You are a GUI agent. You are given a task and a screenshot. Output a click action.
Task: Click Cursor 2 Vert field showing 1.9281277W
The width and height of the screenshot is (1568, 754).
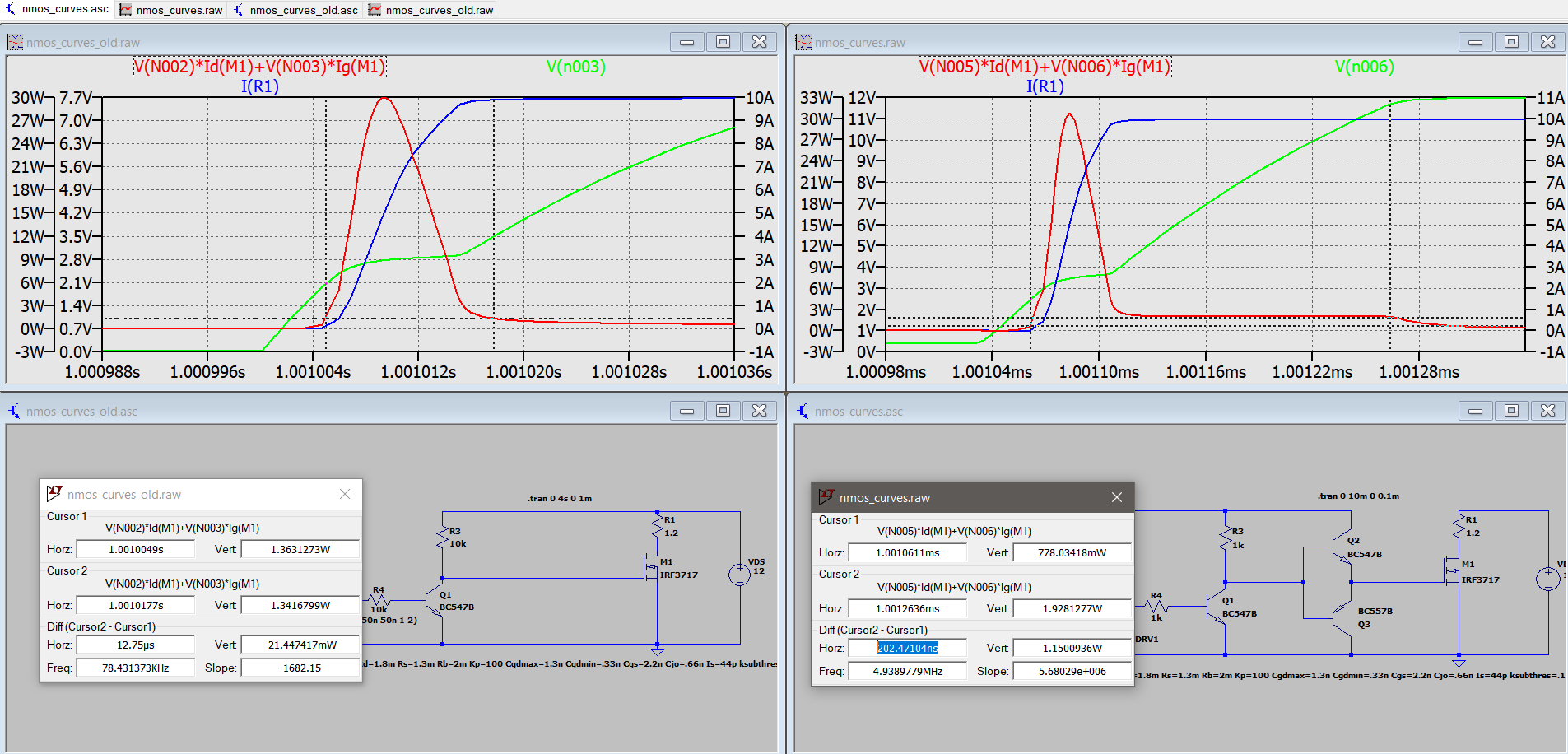[x=1072, y=608]
